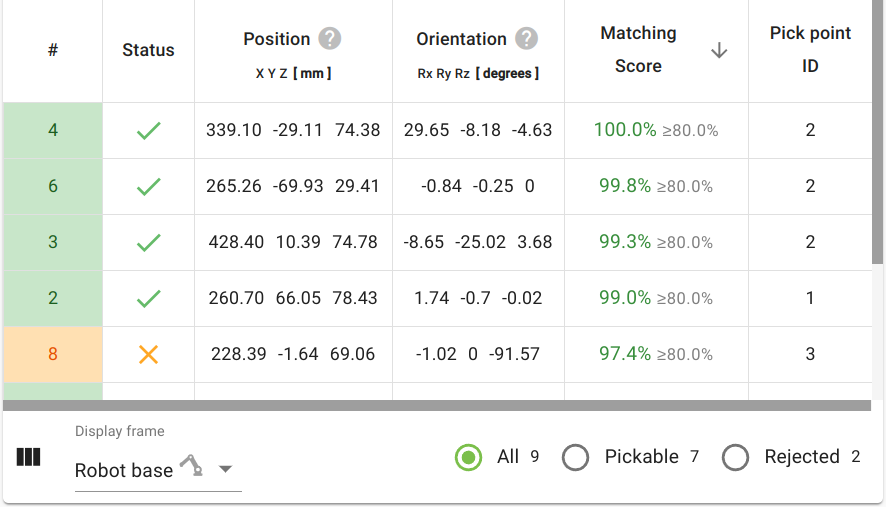Click the Position help question-mark icon
Viewport: 886px width, 507px height.
330,39
